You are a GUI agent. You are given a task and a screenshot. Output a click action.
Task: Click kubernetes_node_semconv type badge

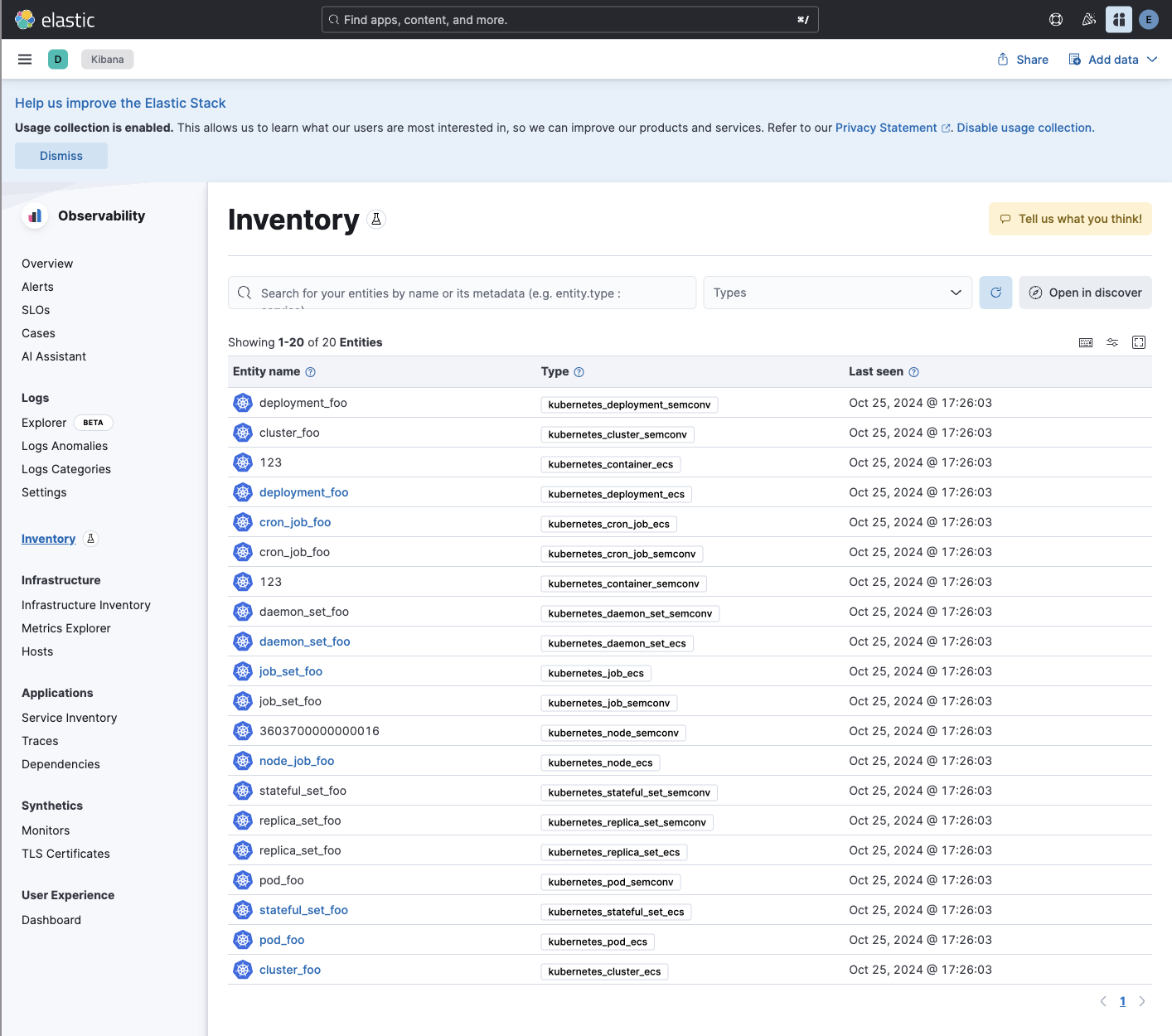tap(613, 733)
